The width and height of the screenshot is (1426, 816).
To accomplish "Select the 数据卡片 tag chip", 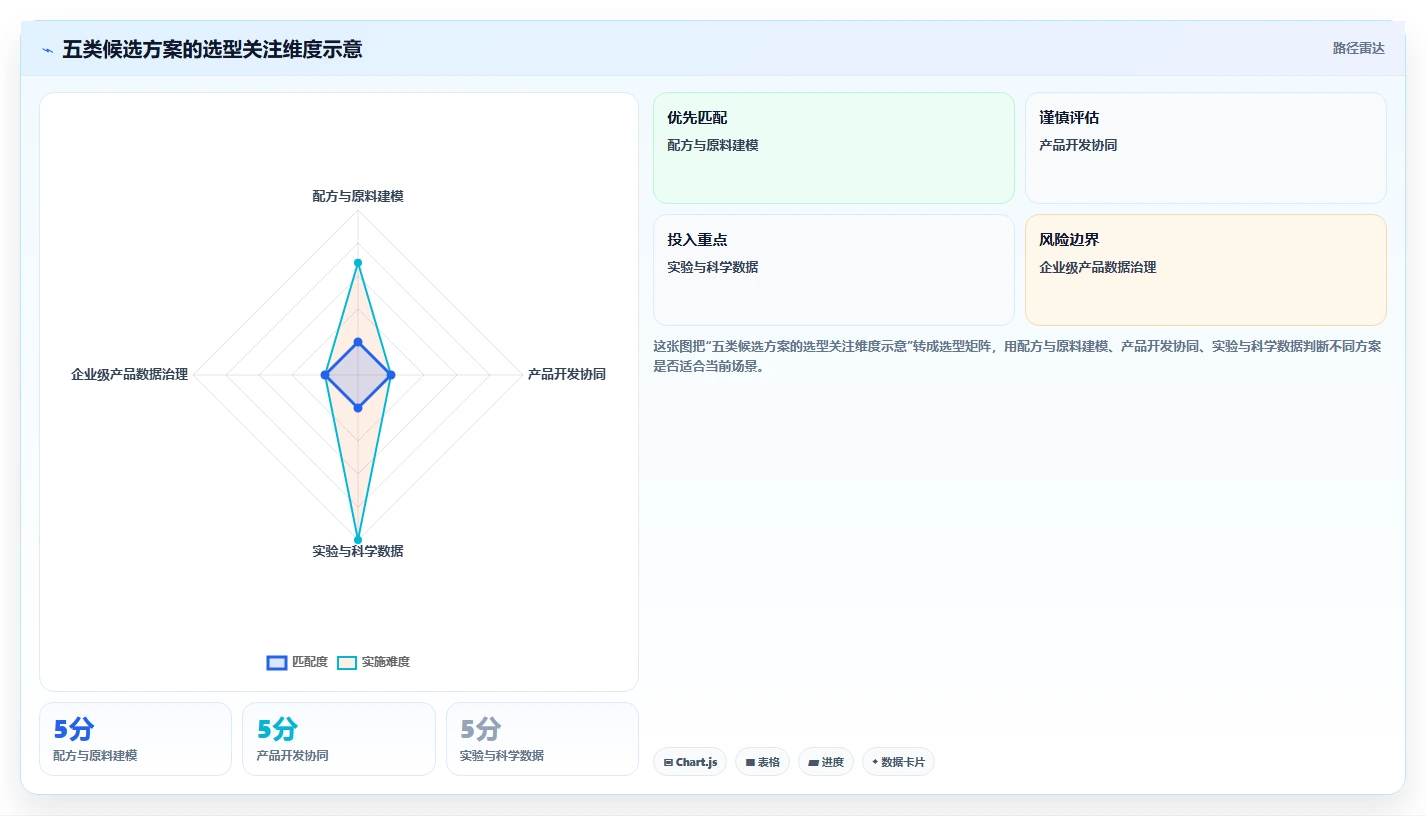I will point(898,762).
